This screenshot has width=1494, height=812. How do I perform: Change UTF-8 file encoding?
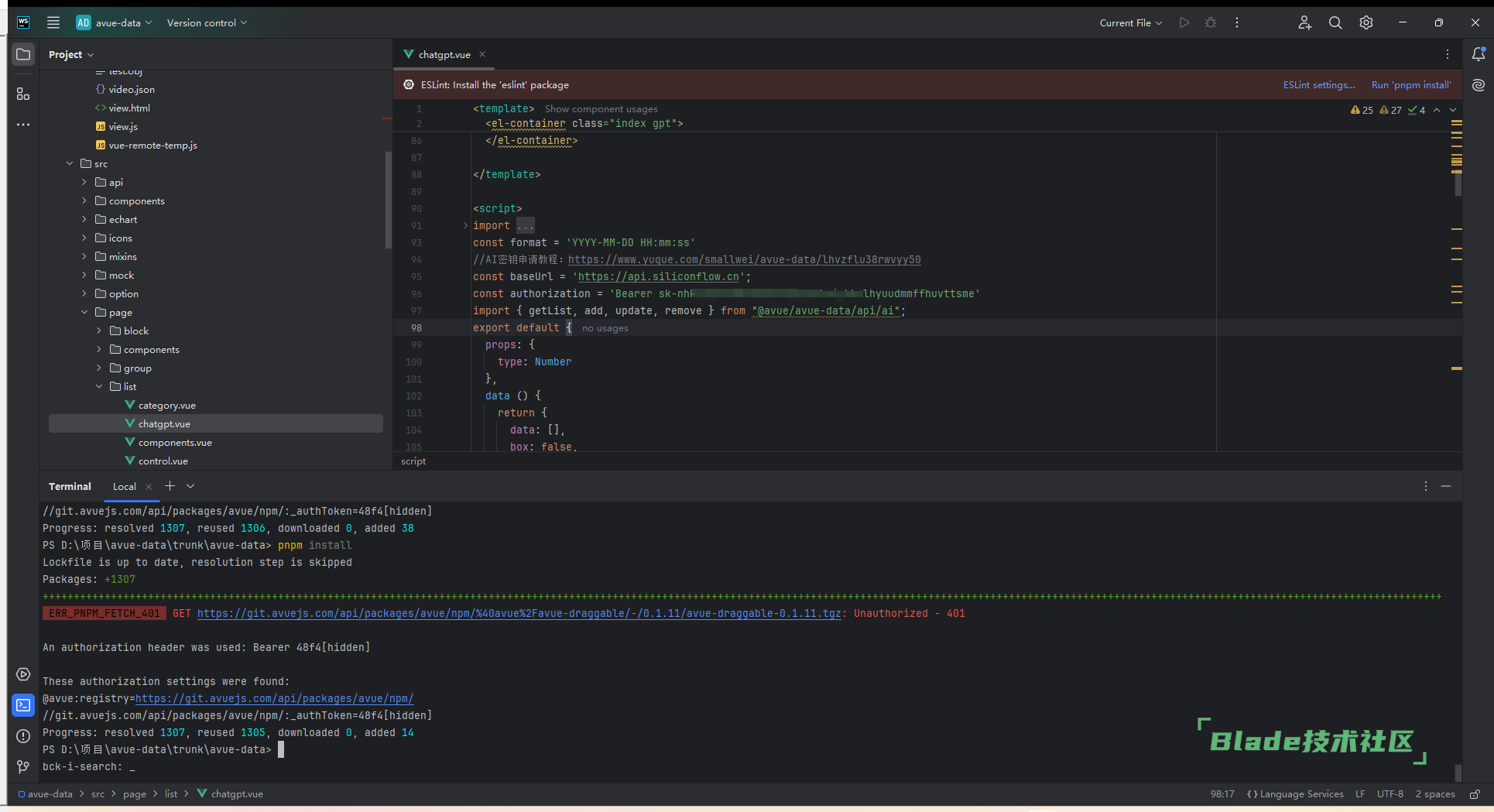click(1389, 794)
